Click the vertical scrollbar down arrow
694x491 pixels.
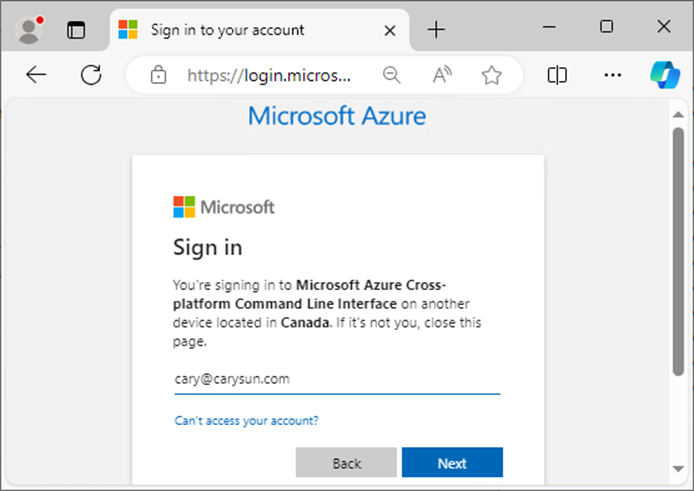(678, 468)
